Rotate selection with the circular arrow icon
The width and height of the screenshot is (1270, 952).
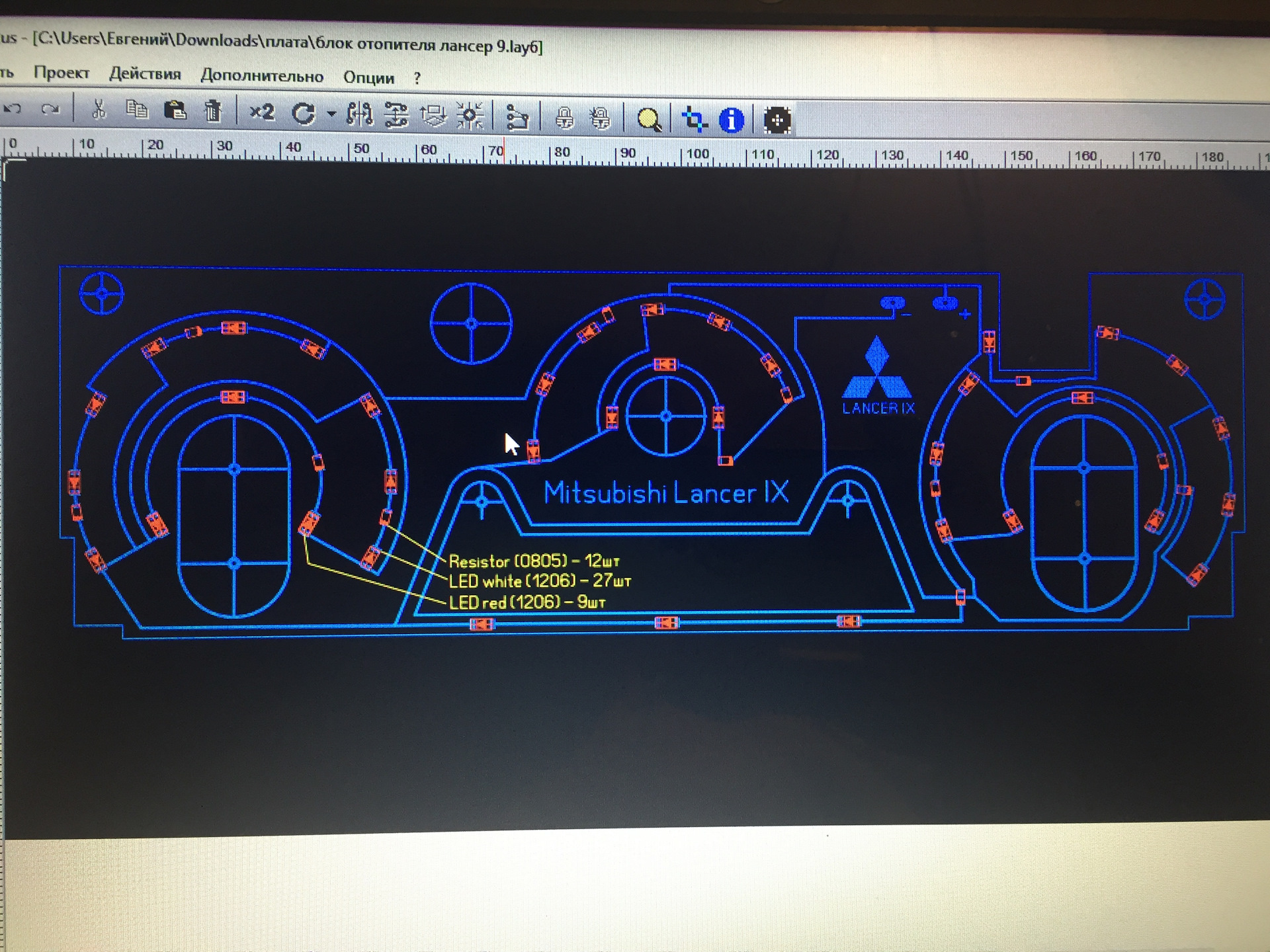[x=304, y=114]
